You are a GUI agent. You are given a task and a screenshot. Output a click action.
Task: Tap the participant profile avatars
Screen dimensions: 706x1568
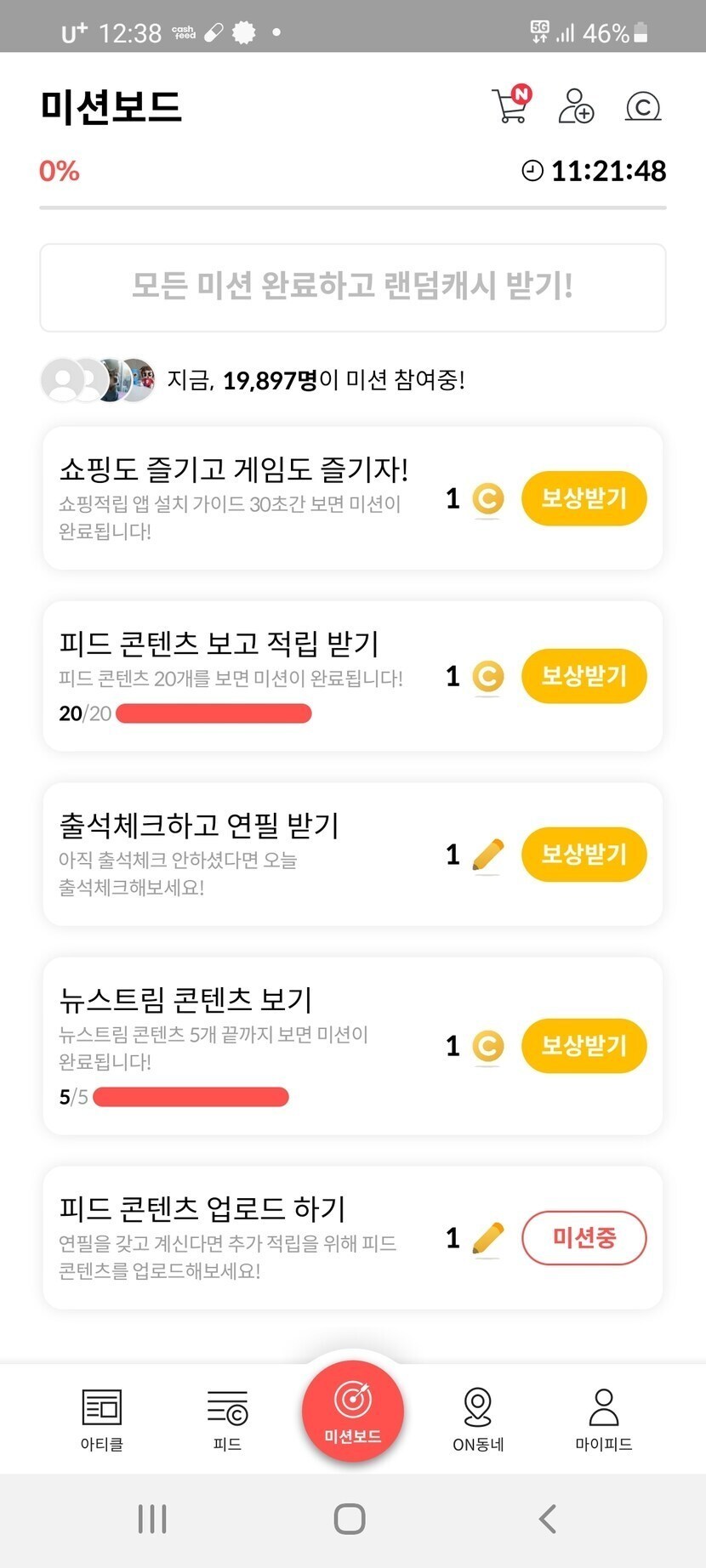point(99,379)
